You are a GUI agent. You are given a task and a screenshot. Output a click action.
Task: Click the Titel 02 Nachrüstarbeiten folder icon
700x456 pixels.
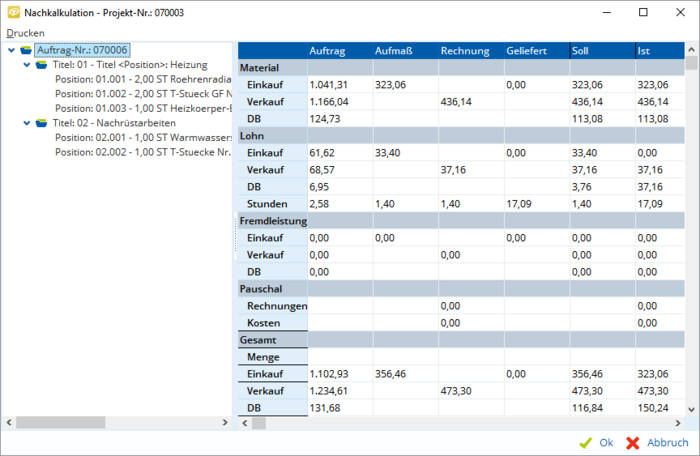pyautogui.click(x=41, y=123)
